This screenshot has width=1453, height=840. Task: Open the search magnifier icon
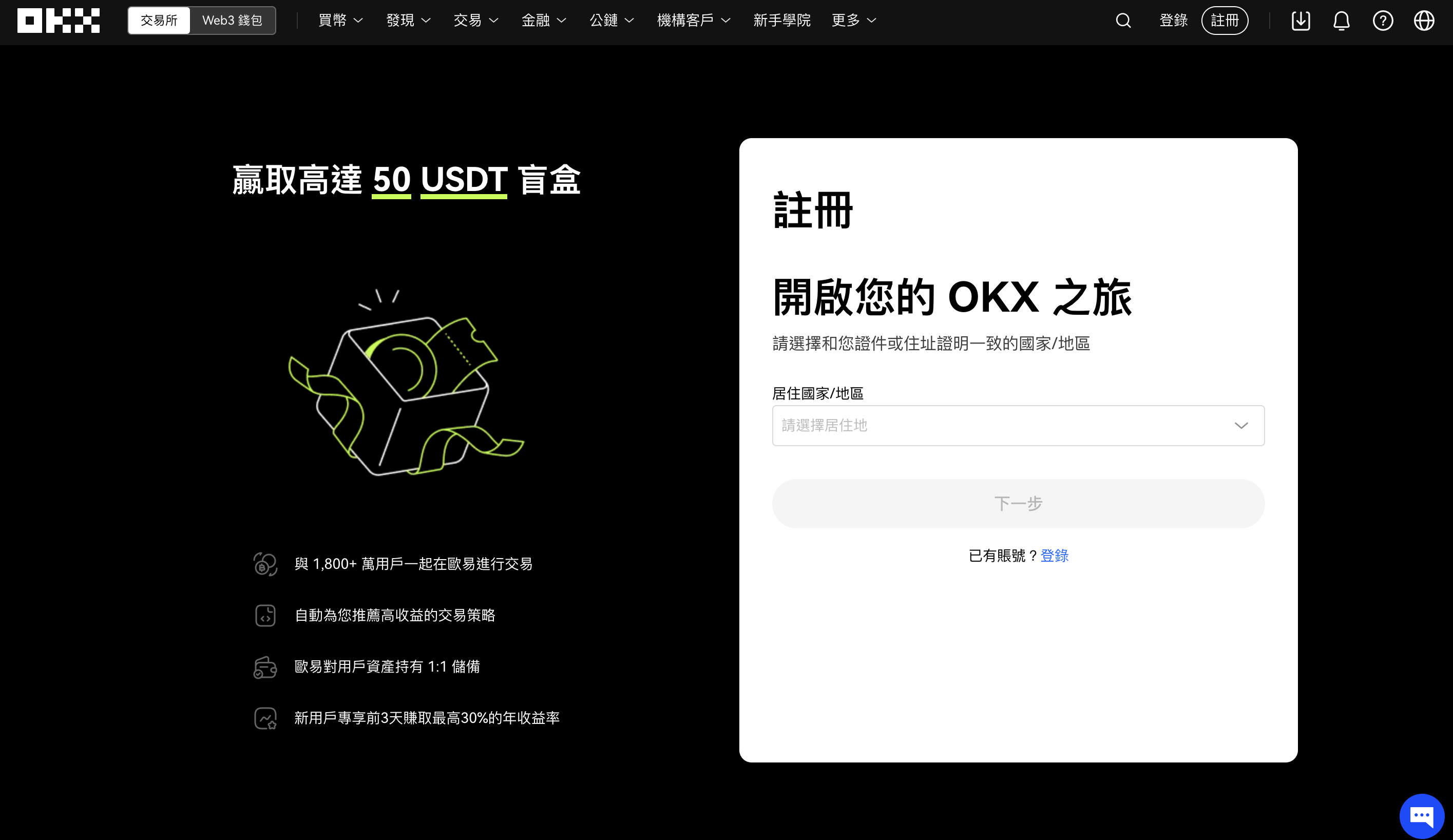coord(1123,21)
